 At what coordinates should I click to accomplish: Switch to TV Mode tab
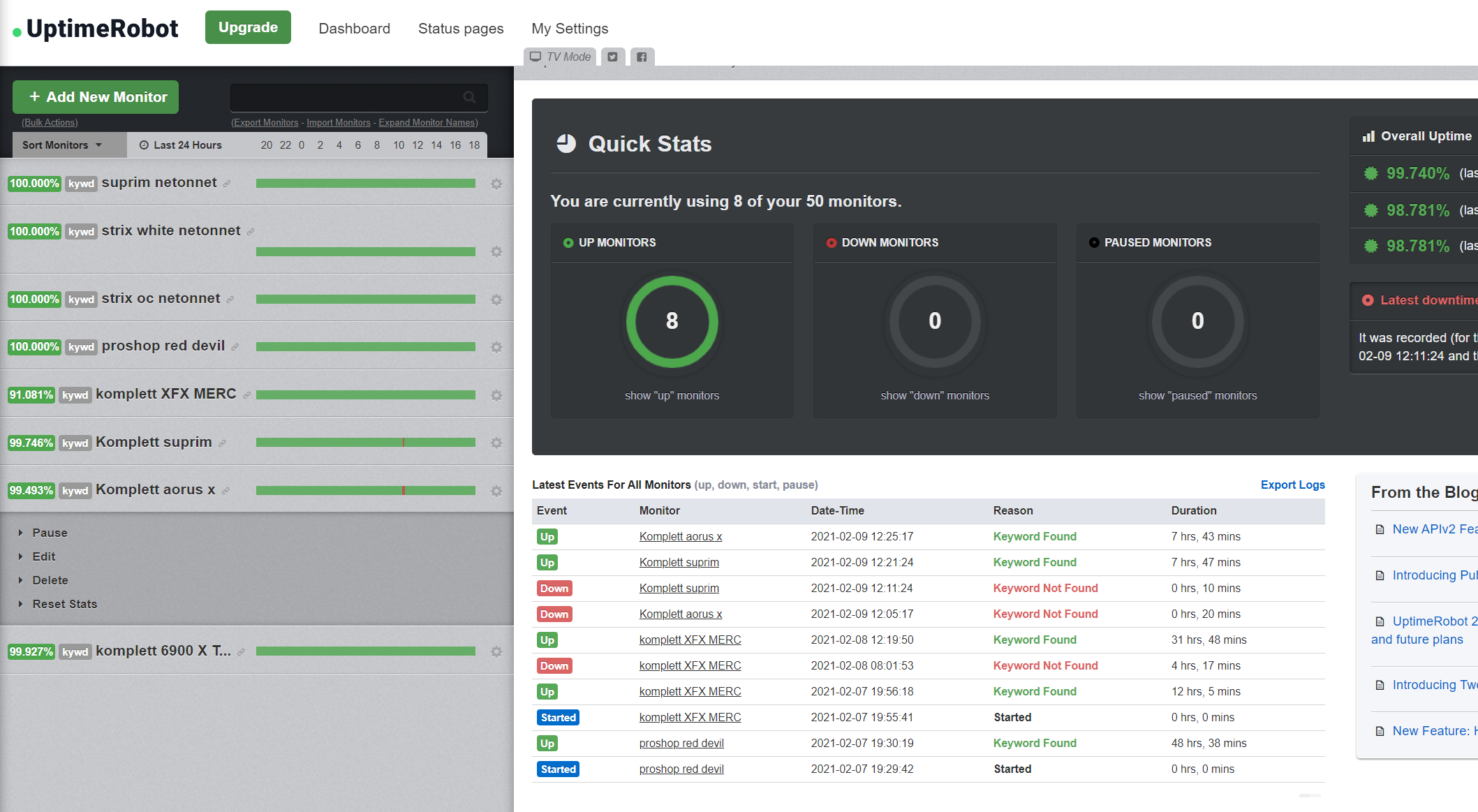(x=560, y=57)
